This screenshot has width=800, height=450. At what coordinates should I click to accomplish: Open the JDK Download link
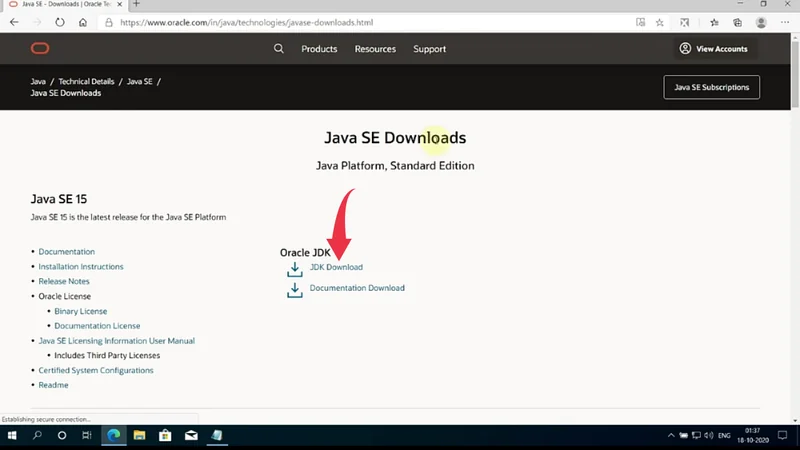point(336,267)
